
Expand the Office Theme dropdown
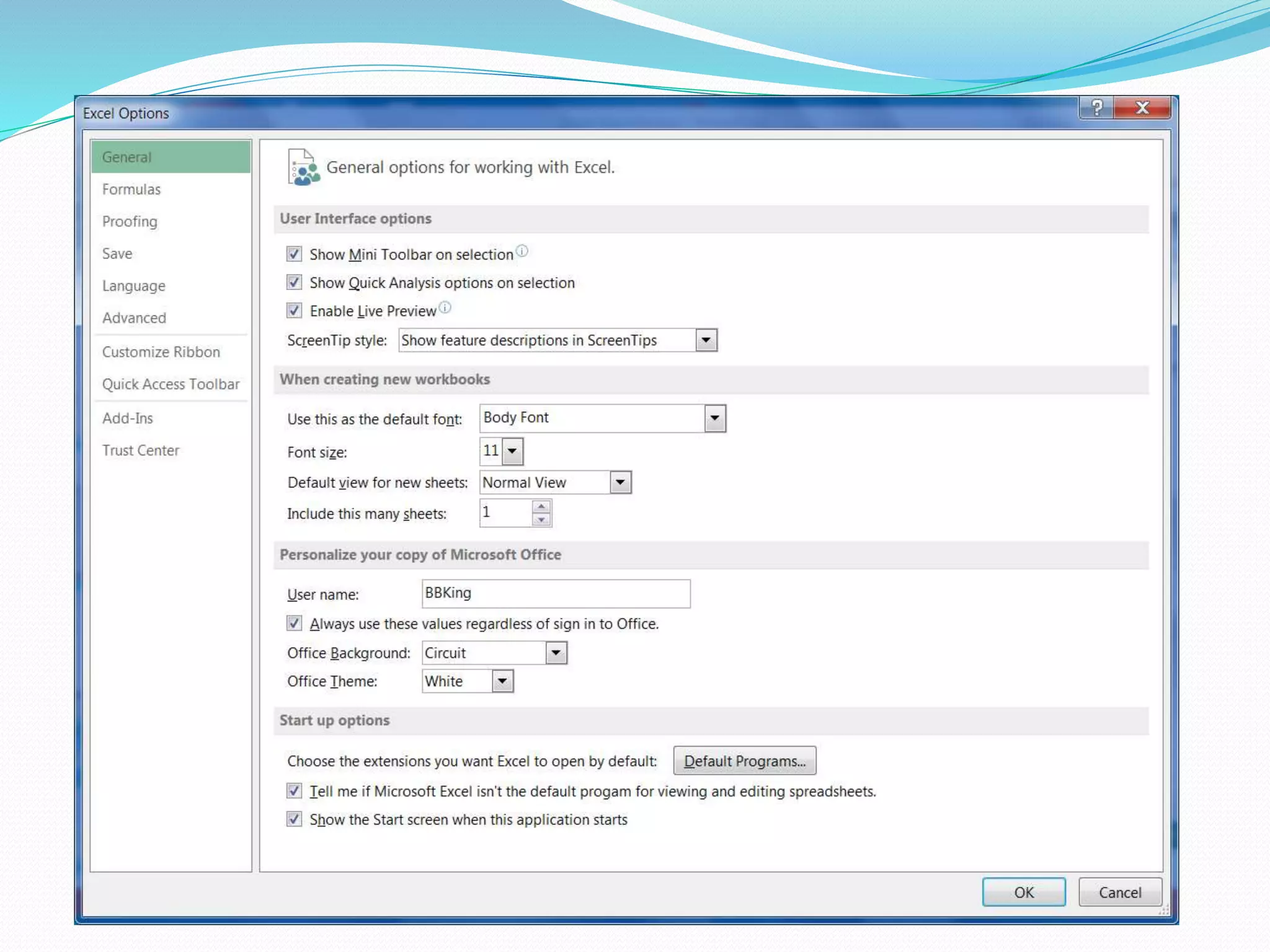coord(502,681)
